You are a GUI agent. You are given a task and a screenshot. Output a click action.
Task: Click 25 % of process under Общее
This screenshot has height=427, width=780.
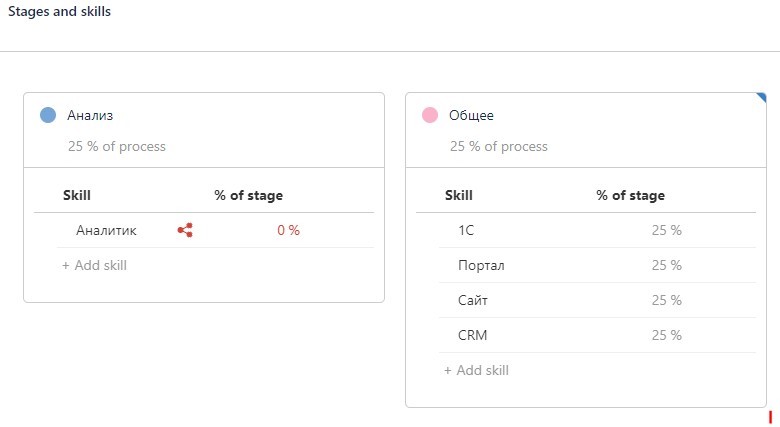499,146
